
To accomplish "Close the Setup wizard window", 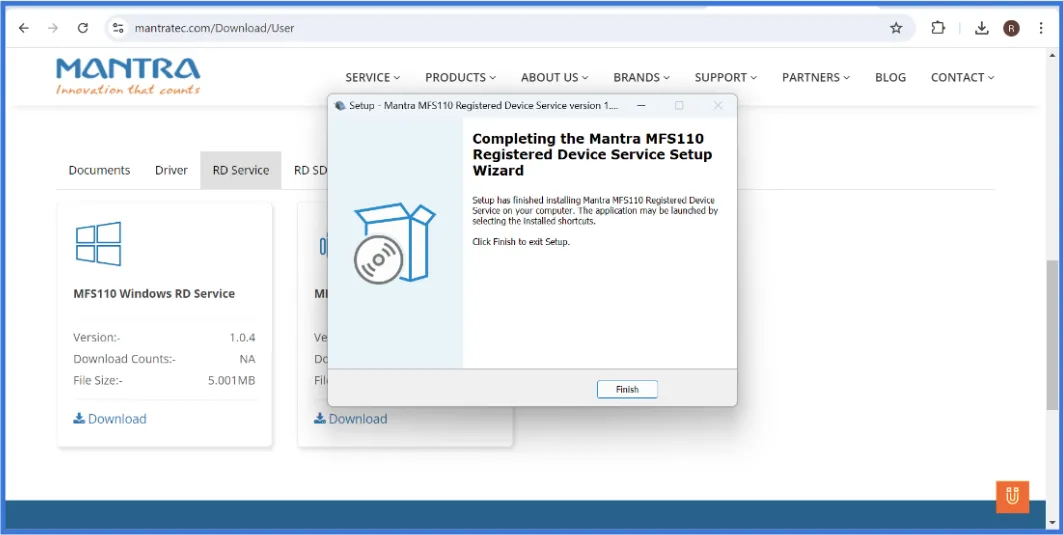I will [x=718, y=106].
